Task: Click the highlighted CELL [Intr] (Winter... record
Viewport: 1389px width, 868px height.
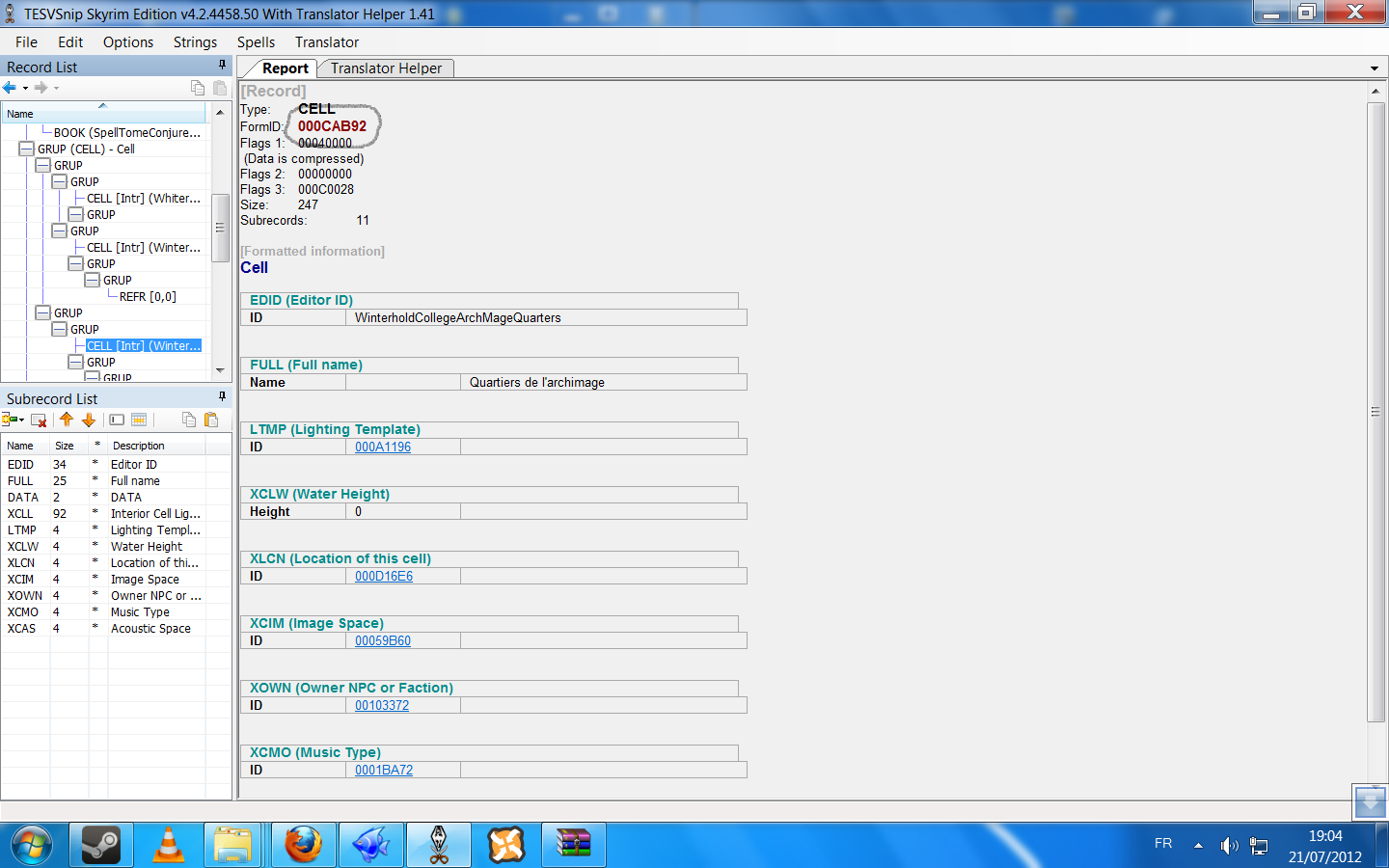Action: pyautogui.click(x=144, y=346)
